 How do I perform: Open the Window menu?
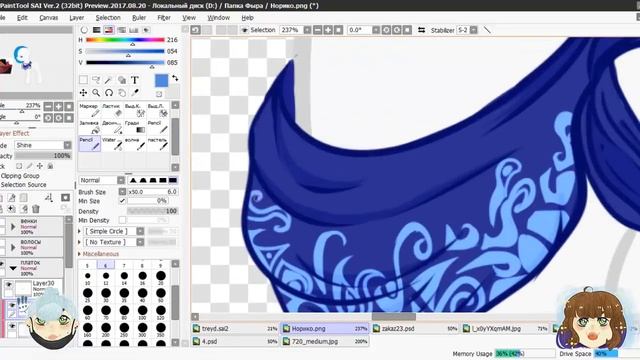pos(218,18)
